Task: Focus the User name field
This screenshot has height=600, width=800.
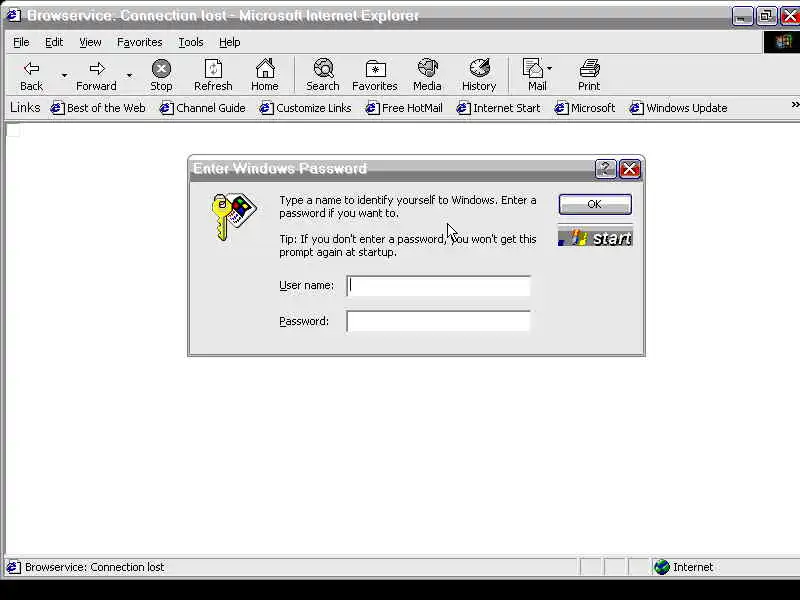Action: click(438, 286)
